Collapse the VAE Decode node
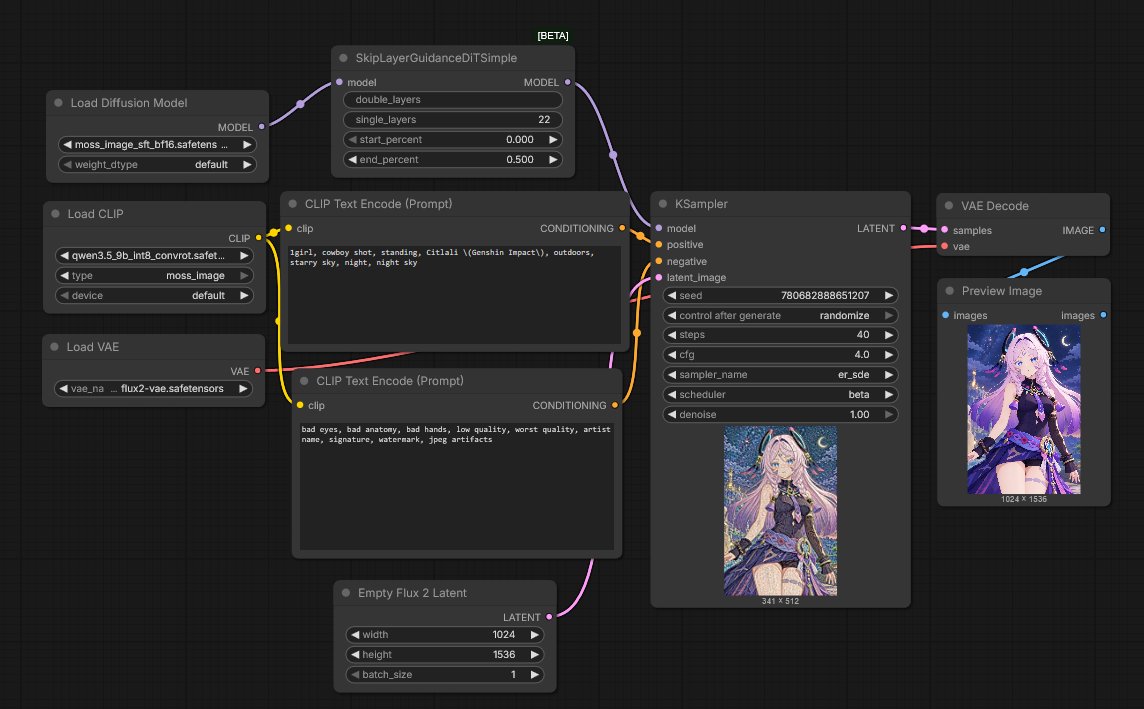The image size is (1144, 709). (948, 206)
